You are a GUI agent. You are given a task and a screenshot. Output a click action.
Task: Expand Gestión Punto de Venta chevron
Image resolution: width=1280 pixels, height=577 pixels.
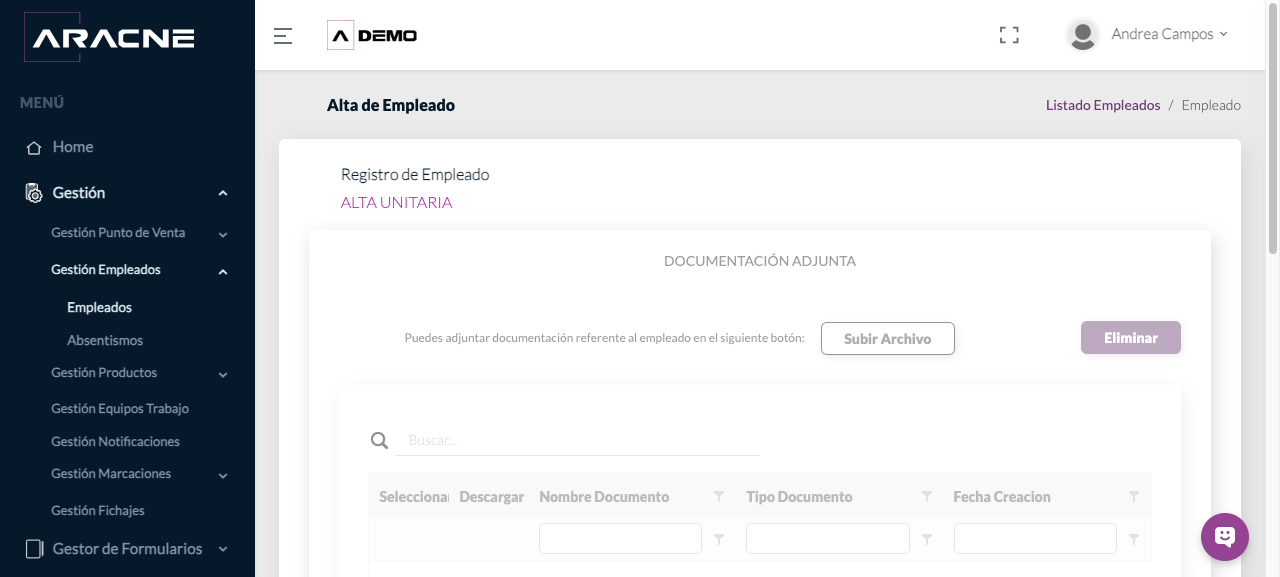coord(223,235)
